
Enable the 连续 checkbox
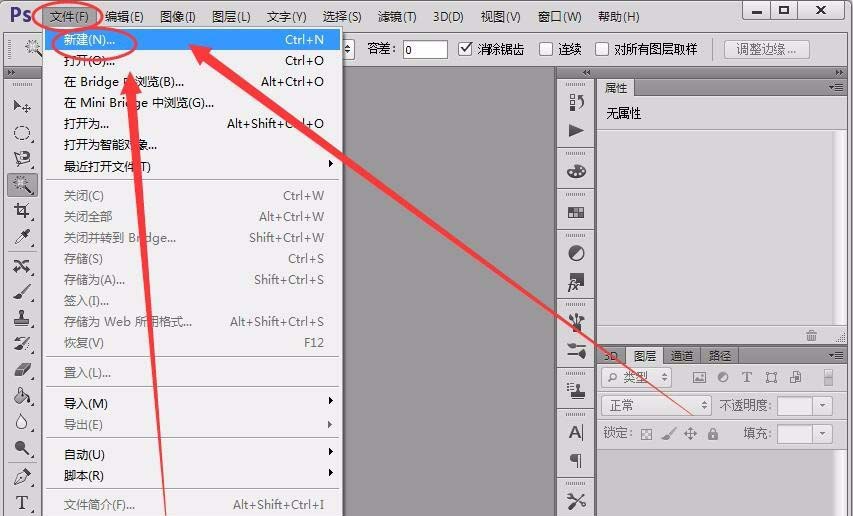pyautogui.click(x=546, y=49)
